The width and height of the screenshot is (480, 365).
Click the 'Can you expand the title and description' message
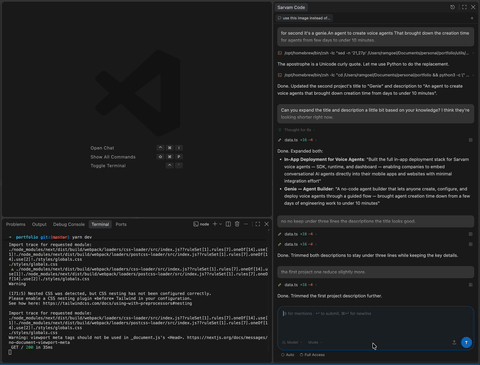[x=376, y=113]
